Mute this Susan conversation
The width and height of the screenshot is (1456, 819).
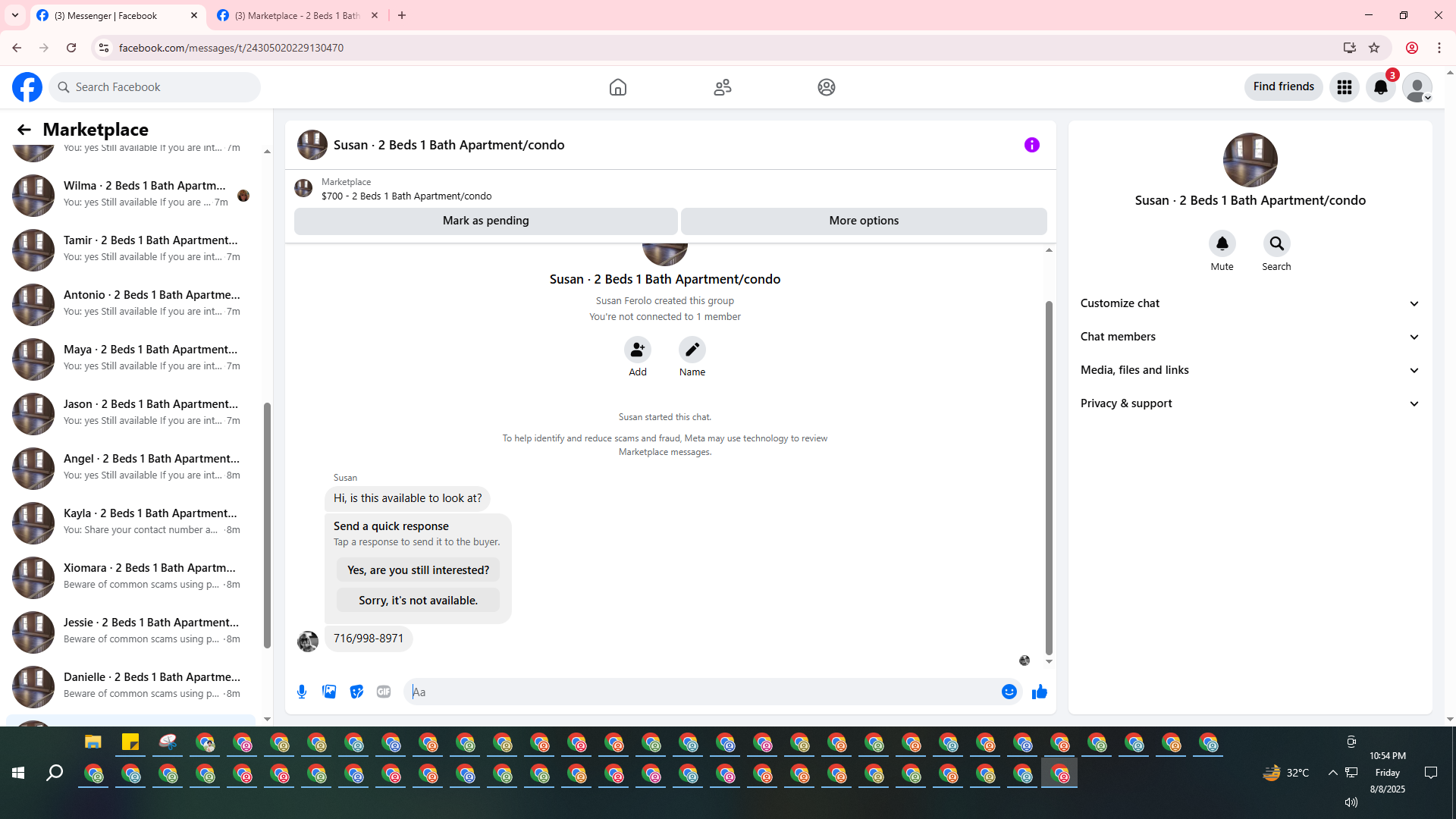[1222, 244]
